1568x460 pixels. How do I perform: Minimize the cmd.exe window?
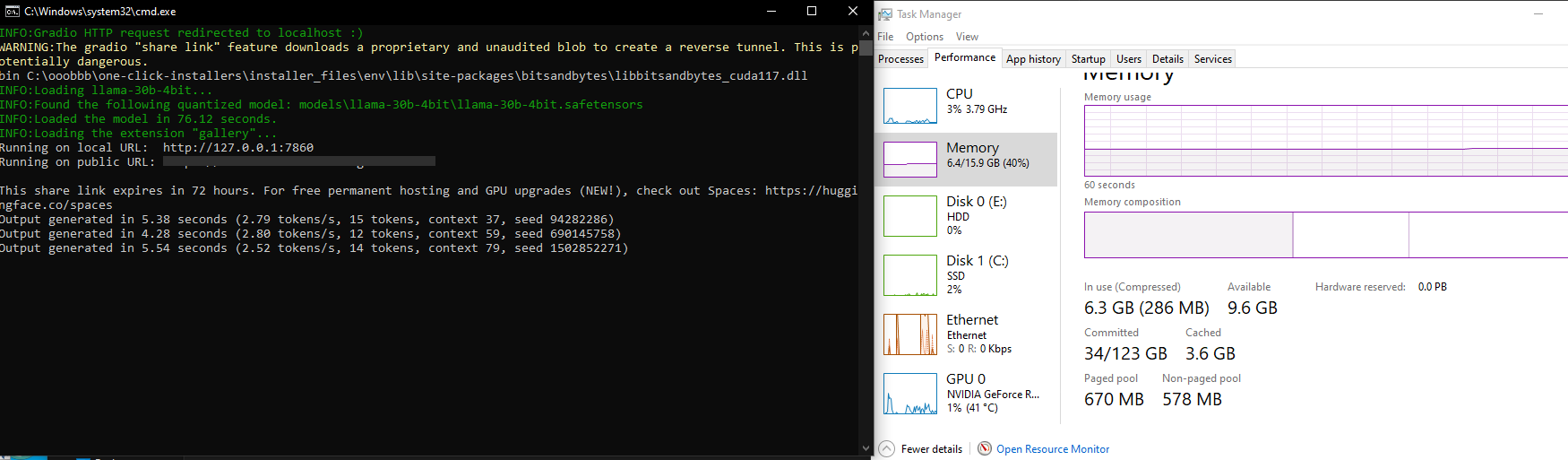[771, 12]
